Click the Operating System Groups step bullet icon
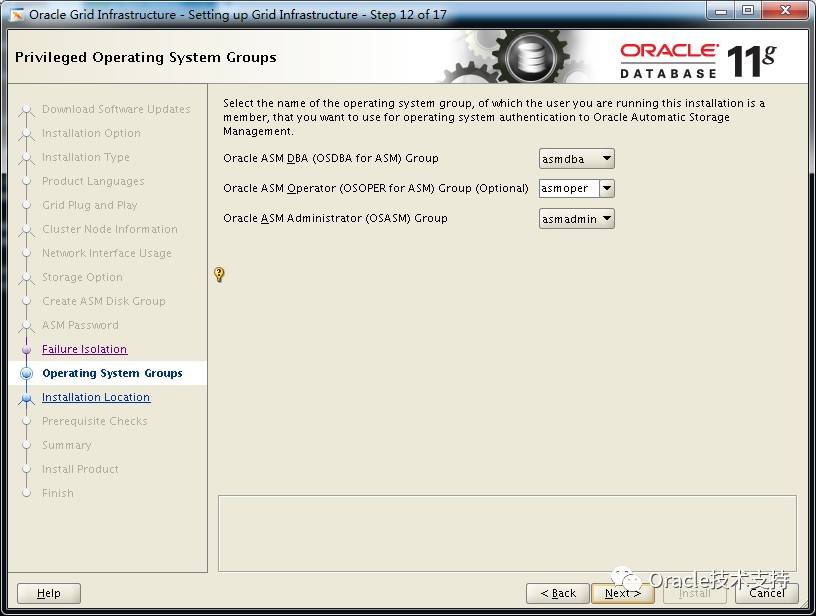The height and width of the screenshot is (616, 816). tap(26, 373)
